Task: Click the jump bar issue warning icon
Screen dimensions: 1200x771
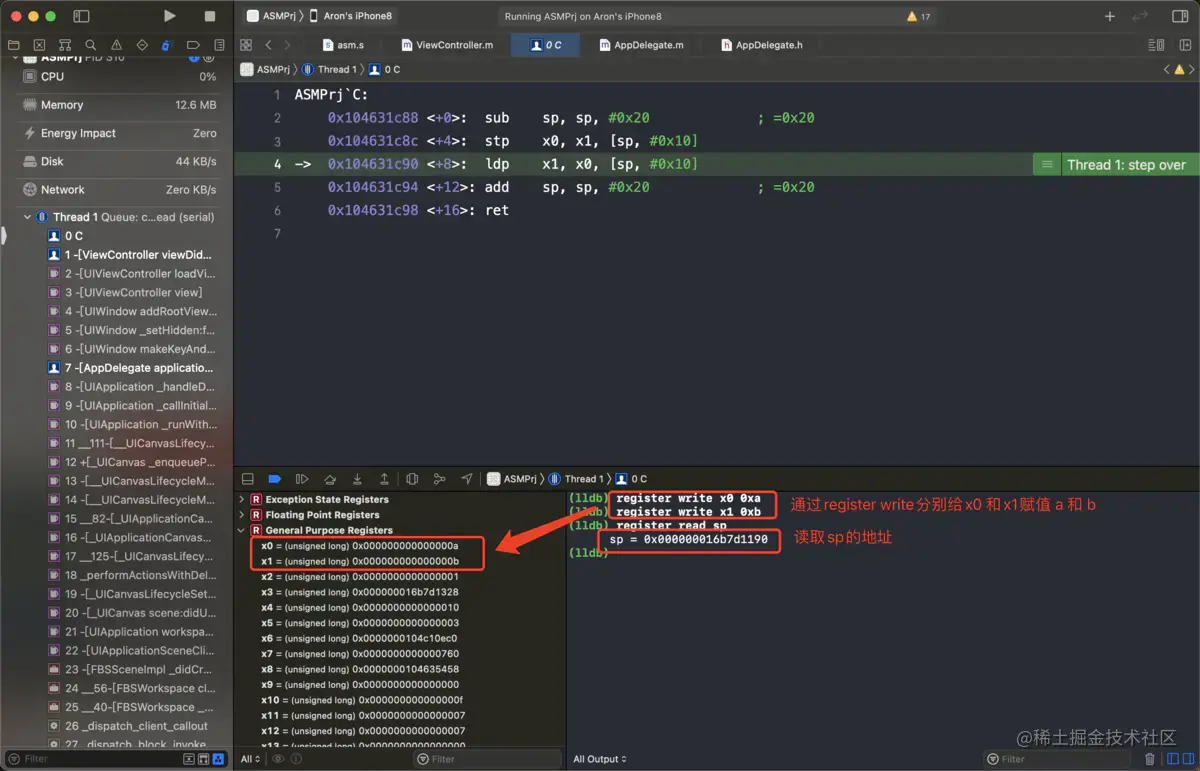Action: (x=1180, y=70)
